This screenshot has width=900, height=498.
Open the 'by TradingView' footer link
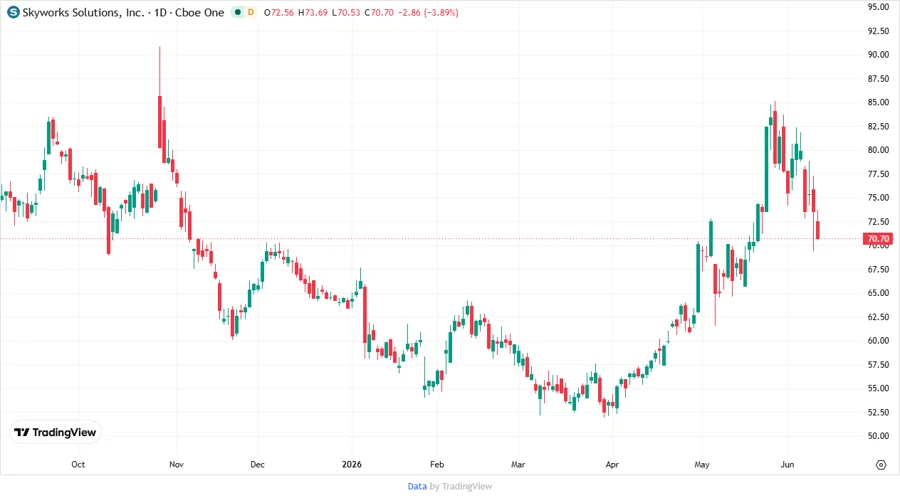pyautogui.click(x=461, y=487)
